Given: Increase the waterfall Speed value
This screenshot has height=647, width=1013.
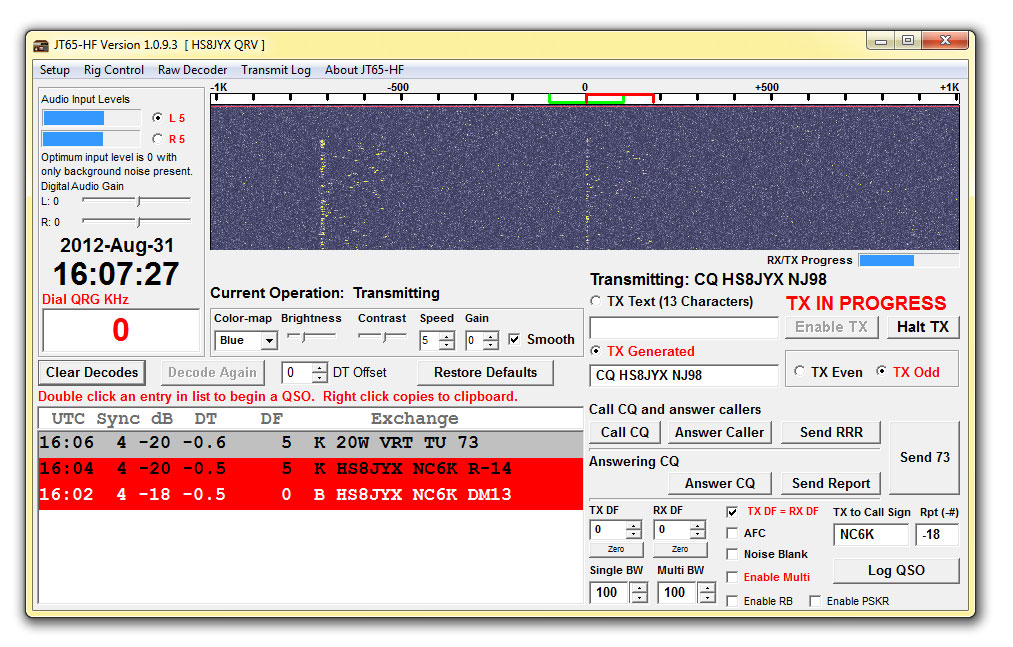Looking at the screenshot, I should click(446, 336).
